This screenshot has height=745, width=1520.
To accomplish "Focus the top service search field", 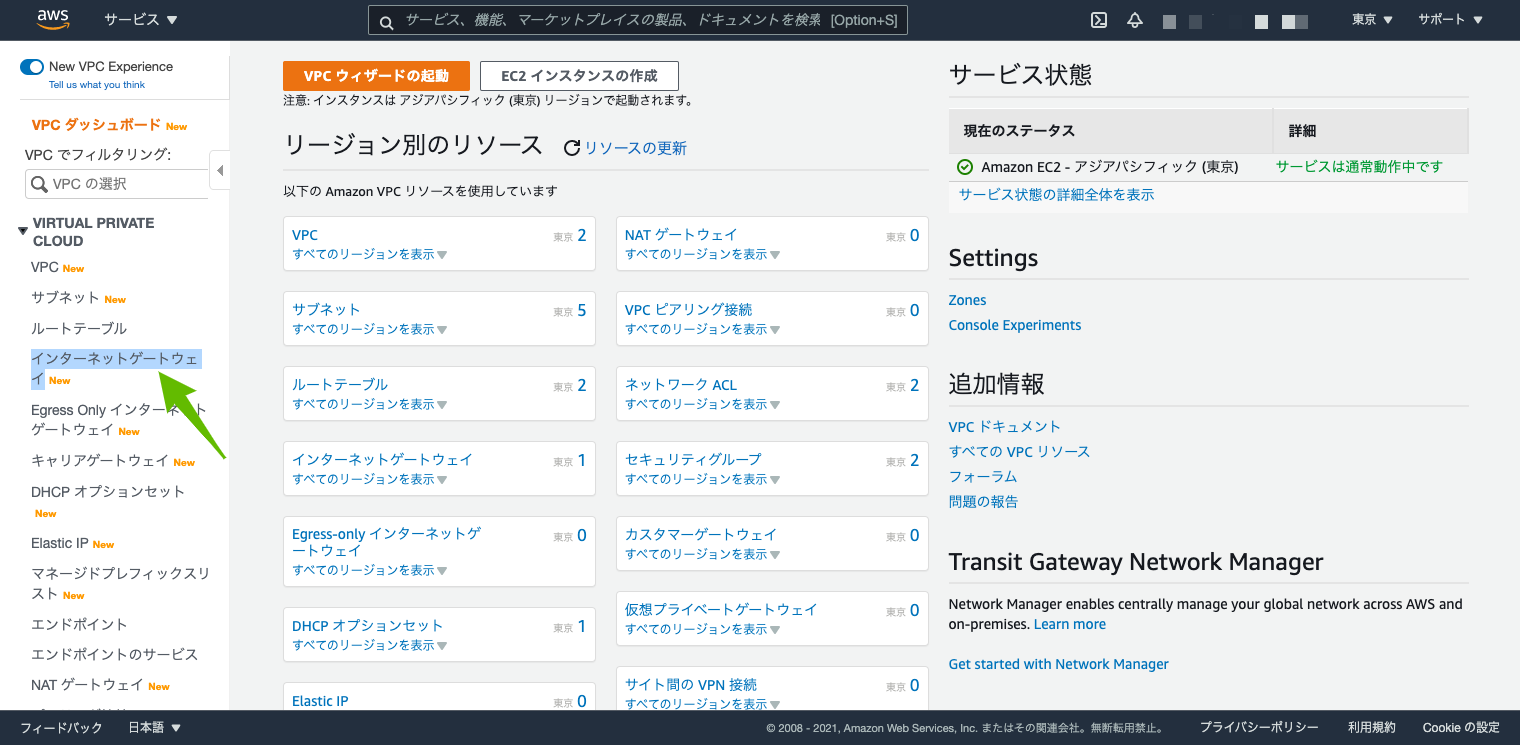I will (x=638, y=20).
